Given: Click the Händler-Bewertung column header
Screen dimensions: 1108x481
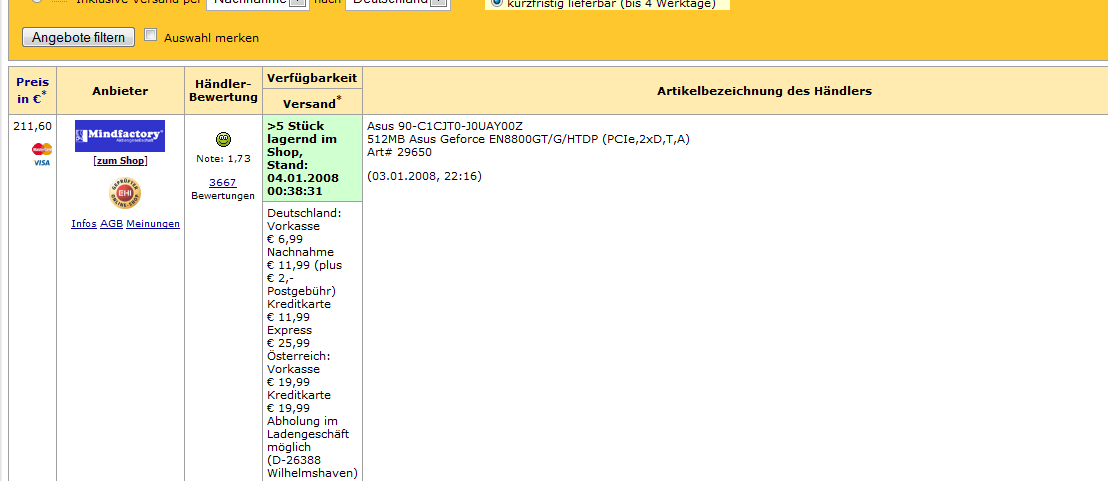Looking at the screenshot, I should click(x=223, y=91).
